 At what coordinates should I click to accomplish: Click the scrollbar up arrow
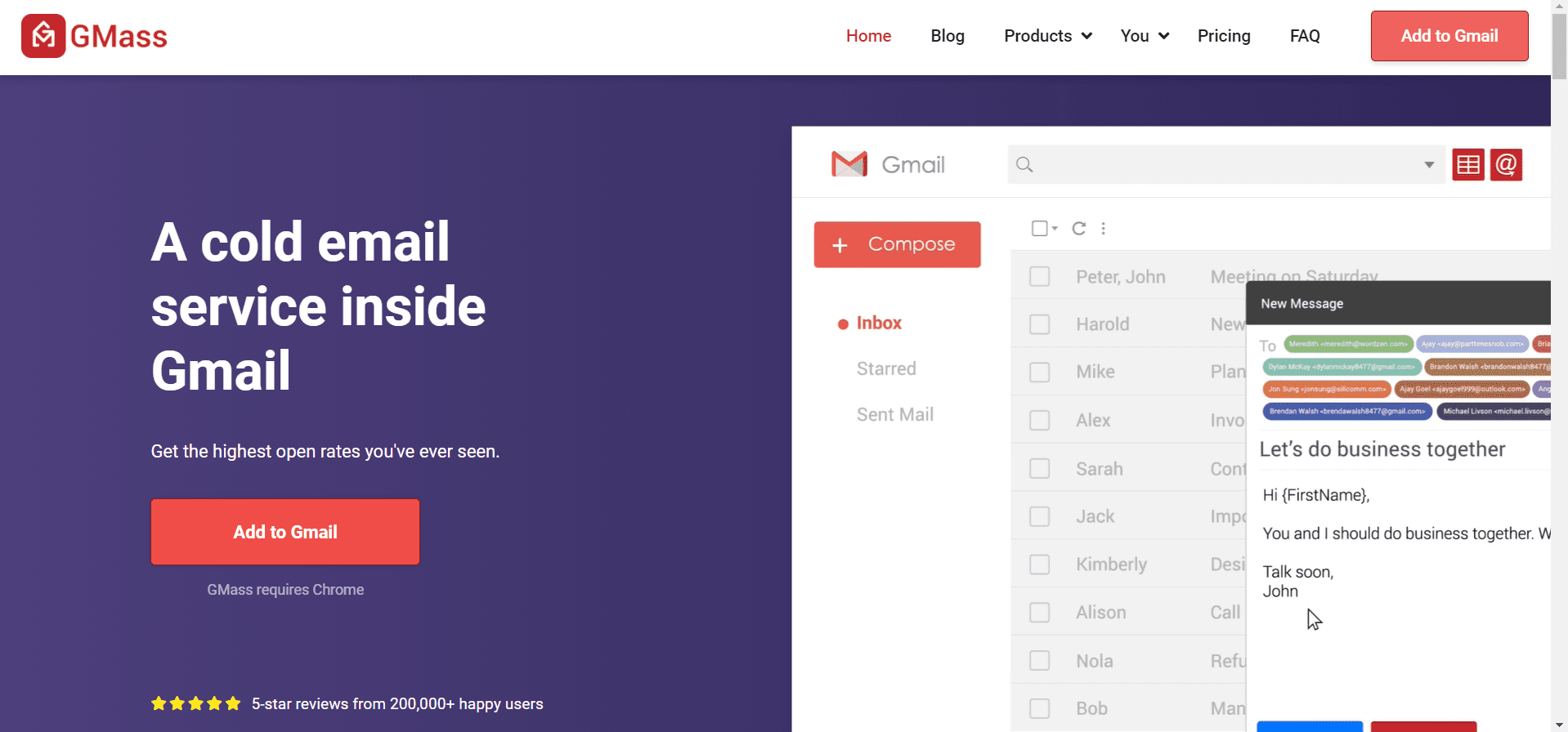(x=1559, y=6)
